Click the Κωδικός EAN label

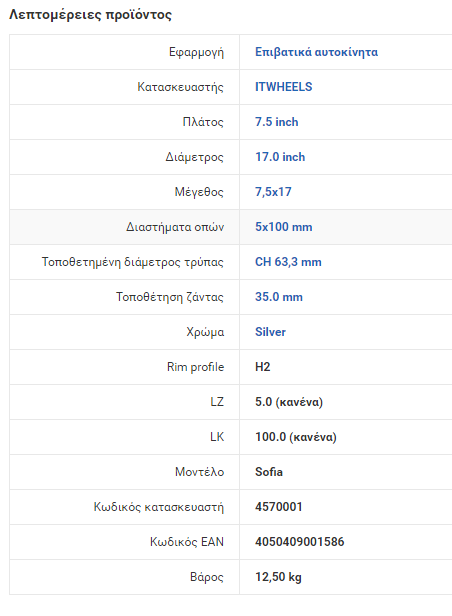(x=187, y=542)
